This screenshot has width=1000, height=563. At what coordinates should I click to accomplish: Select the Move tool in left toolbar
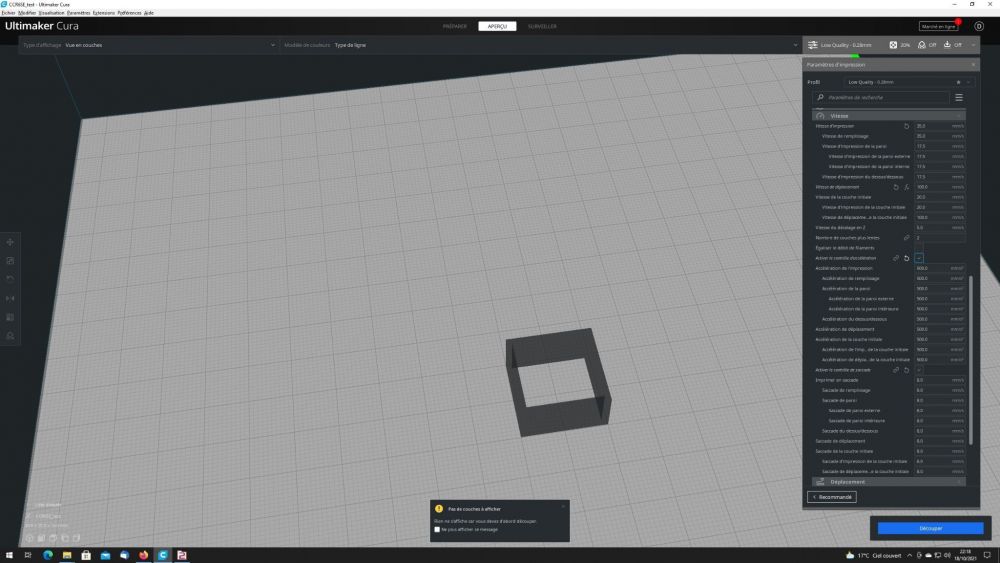point(10,242)
